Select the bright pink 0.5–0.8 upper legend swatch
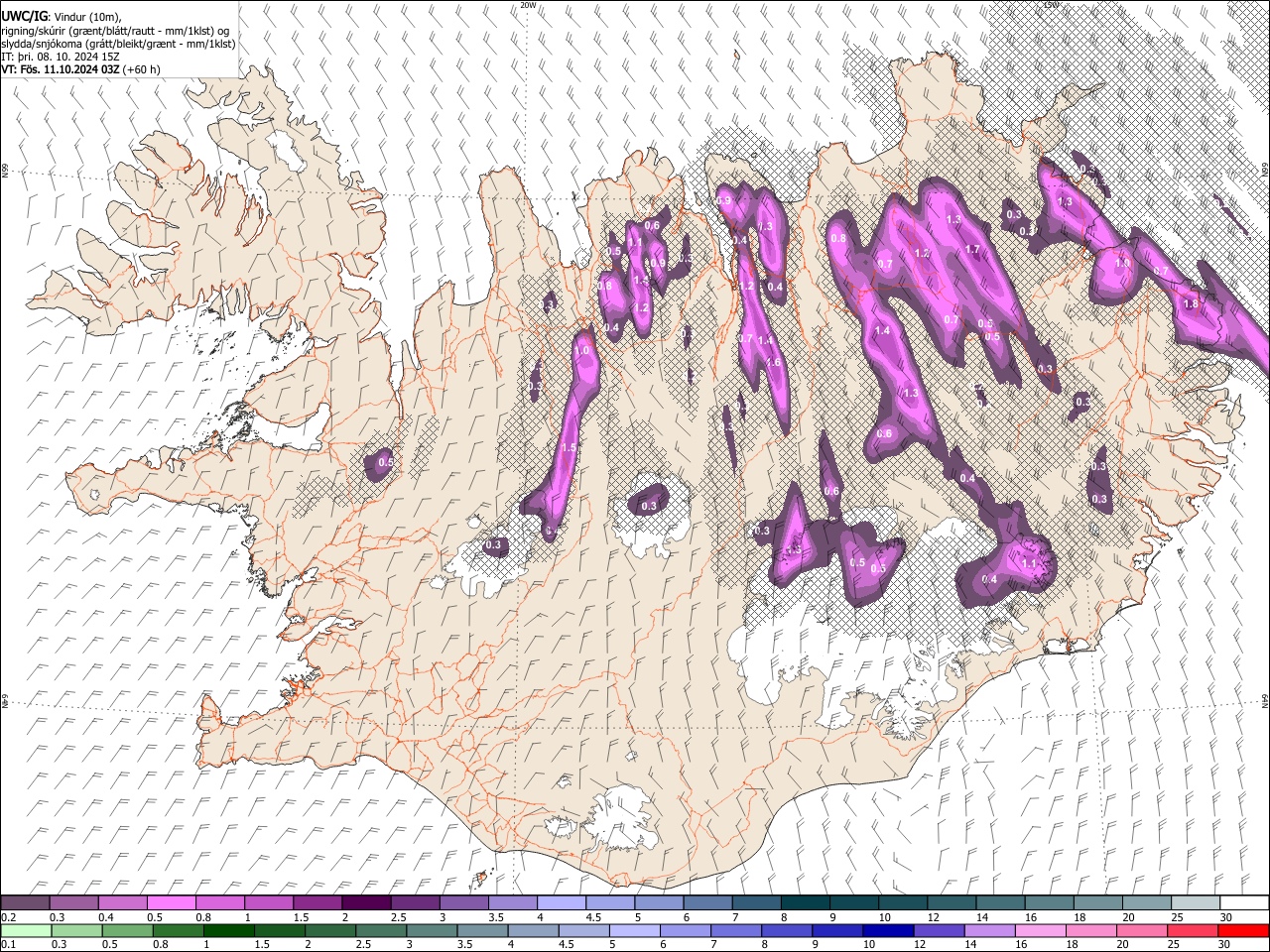The height and width of the screenshot is (952, 1270). pyautogui.click(x=172, y=902)
